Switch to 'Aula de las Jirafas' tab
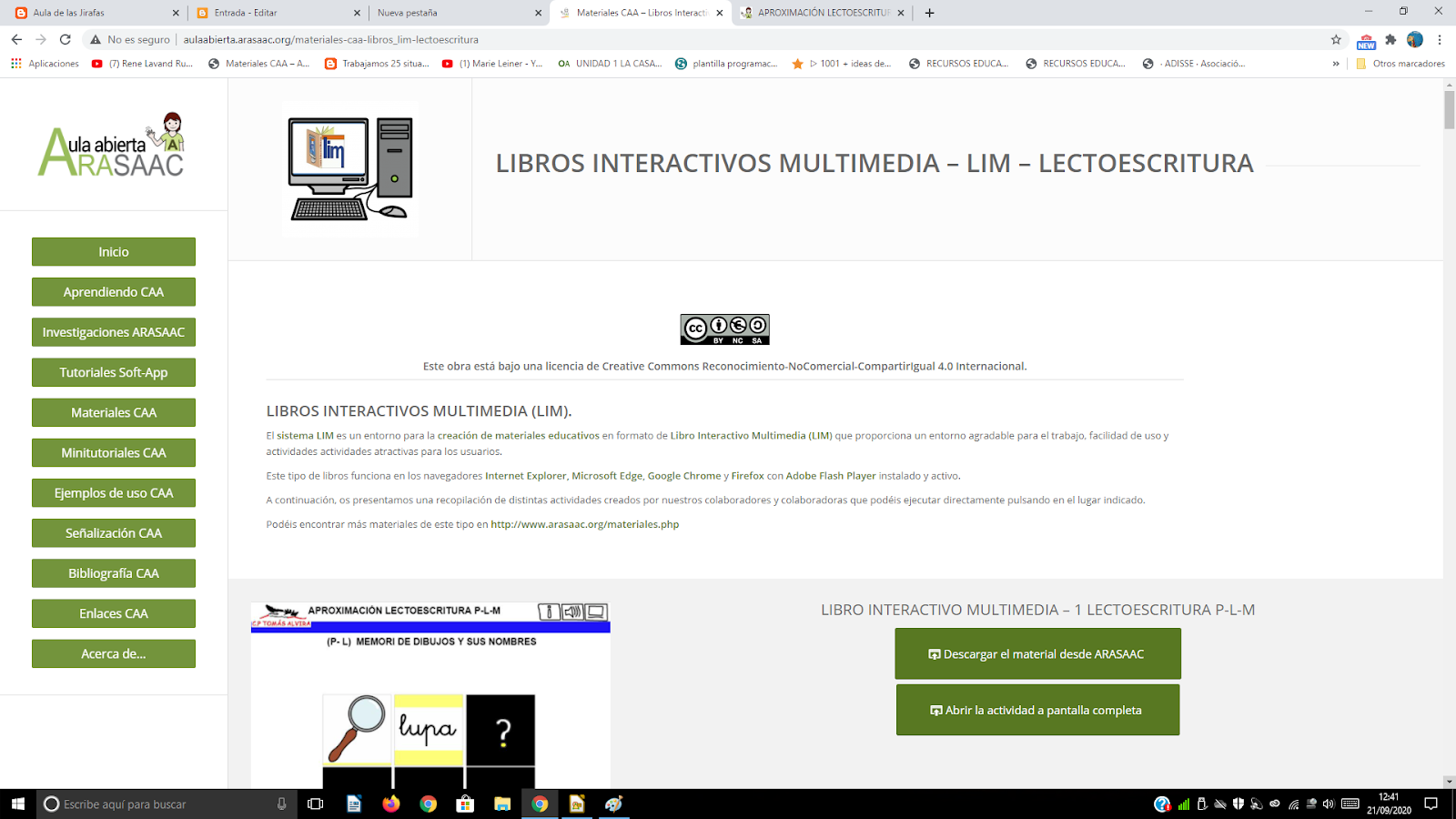Screen dimensions: 1456x819 (x=96, y=13)
